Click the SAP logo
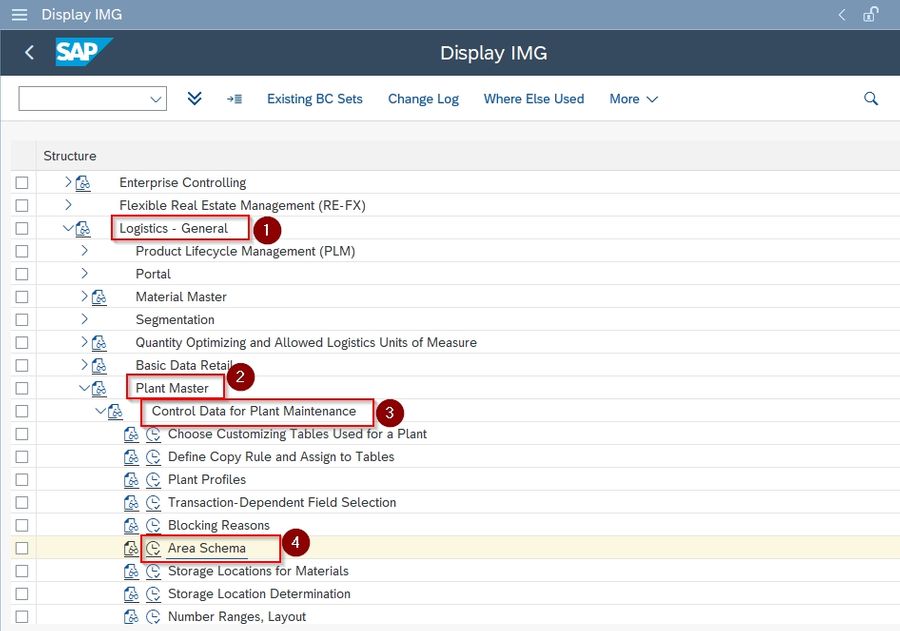The width and height of the screenshot is (900, 631). click(83, 52)
